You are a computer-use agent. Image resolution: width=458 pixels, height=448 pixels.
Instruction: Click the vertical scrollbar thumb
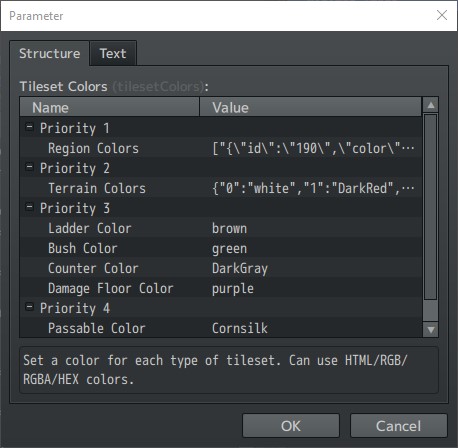[x=431, y=207]
